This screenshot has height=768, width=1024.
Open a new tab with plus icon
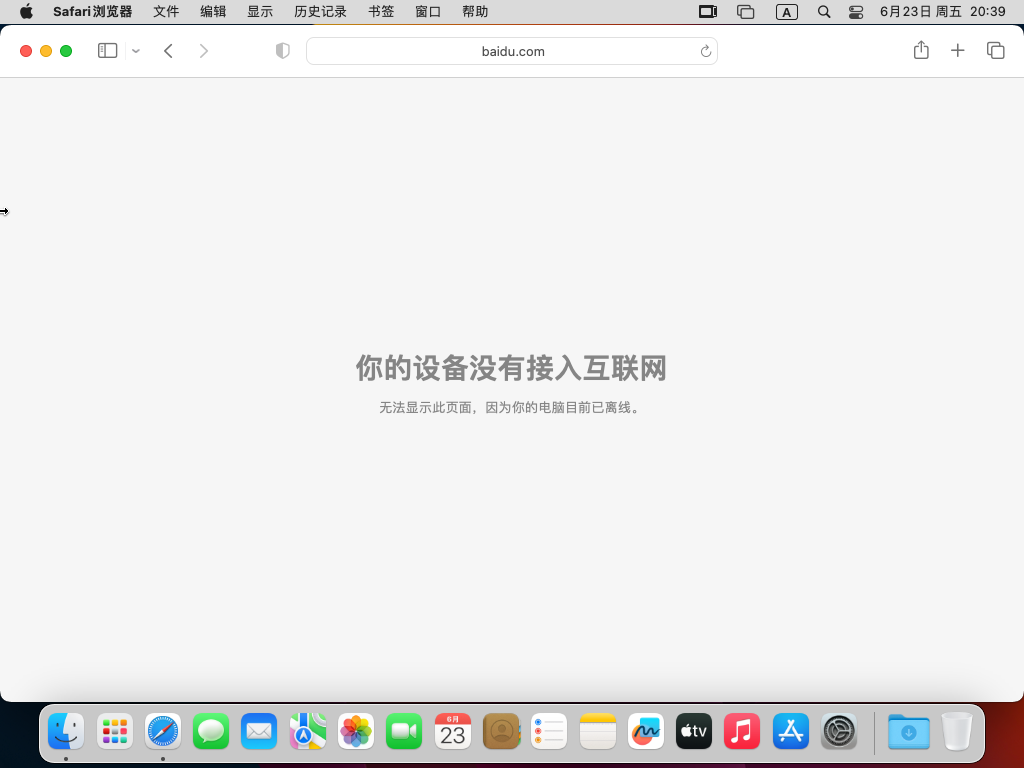(x=957, y=51)
